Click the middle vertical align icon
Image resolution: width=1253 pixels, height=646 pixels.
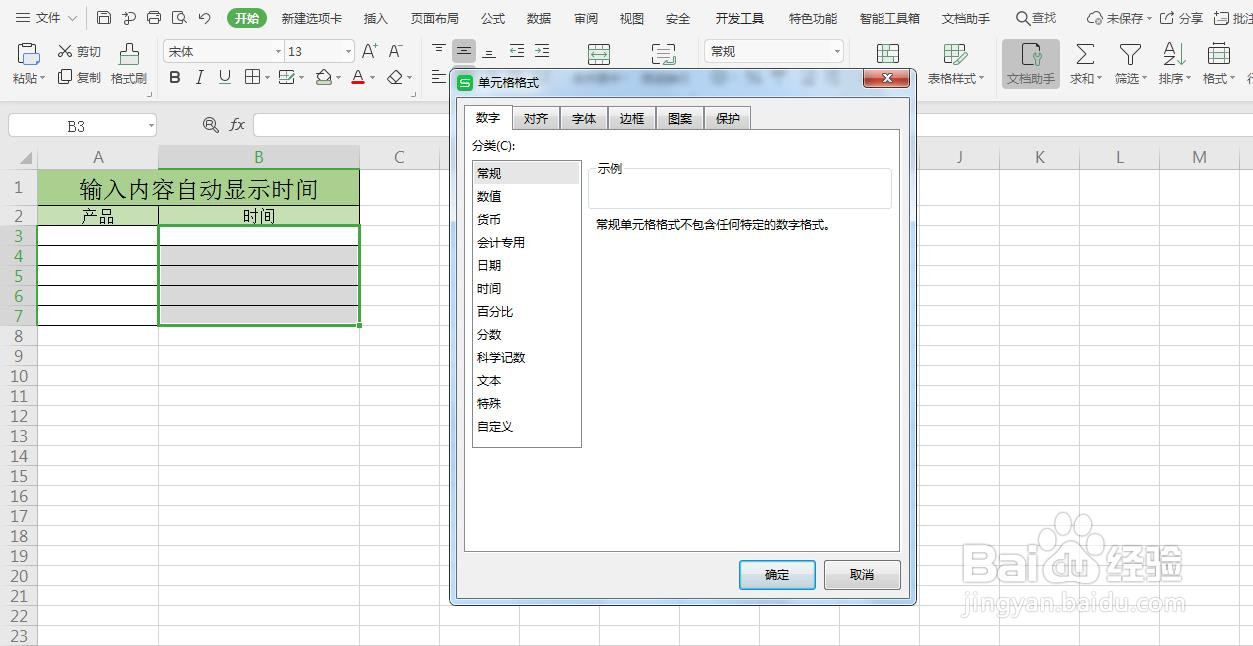[464, 51]
